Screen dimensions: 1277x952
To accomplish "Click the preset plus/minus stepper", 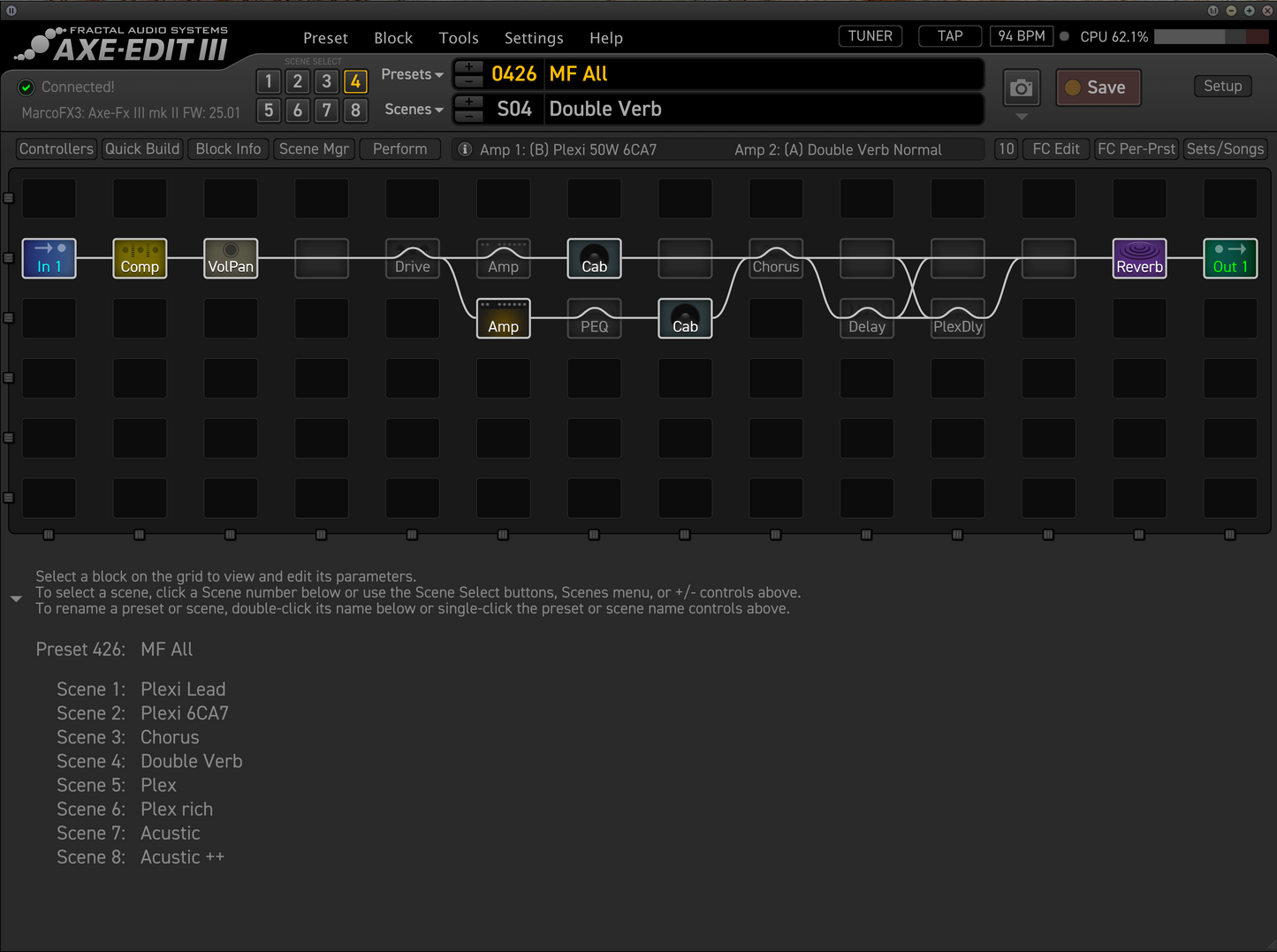I will point(468,74).
